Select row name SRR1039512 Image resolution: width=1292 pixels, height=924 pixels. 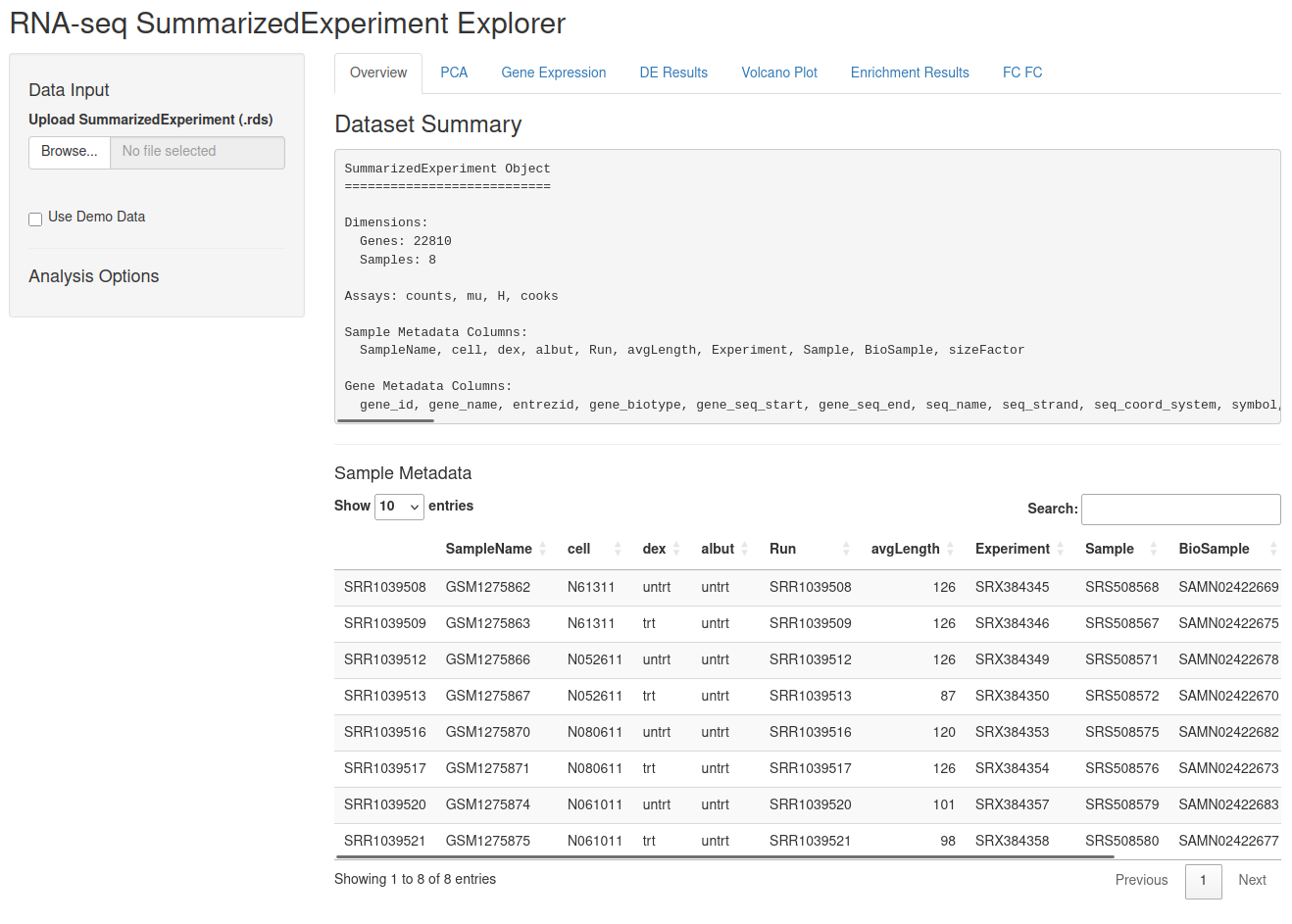pyautogui.click(x=385, y=659)
